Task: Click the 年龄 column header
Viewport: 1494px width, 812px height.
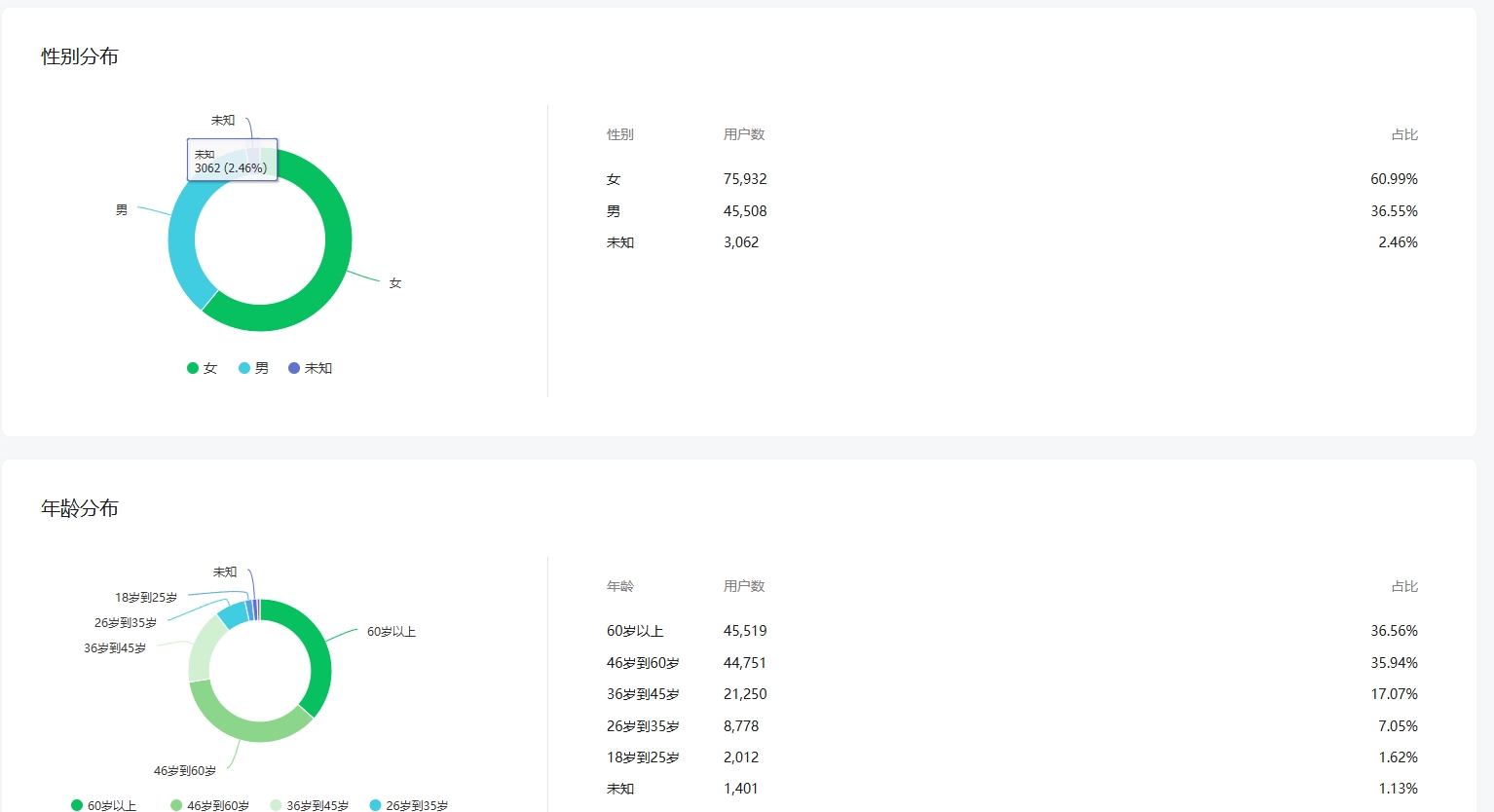Action: [620, 586]
